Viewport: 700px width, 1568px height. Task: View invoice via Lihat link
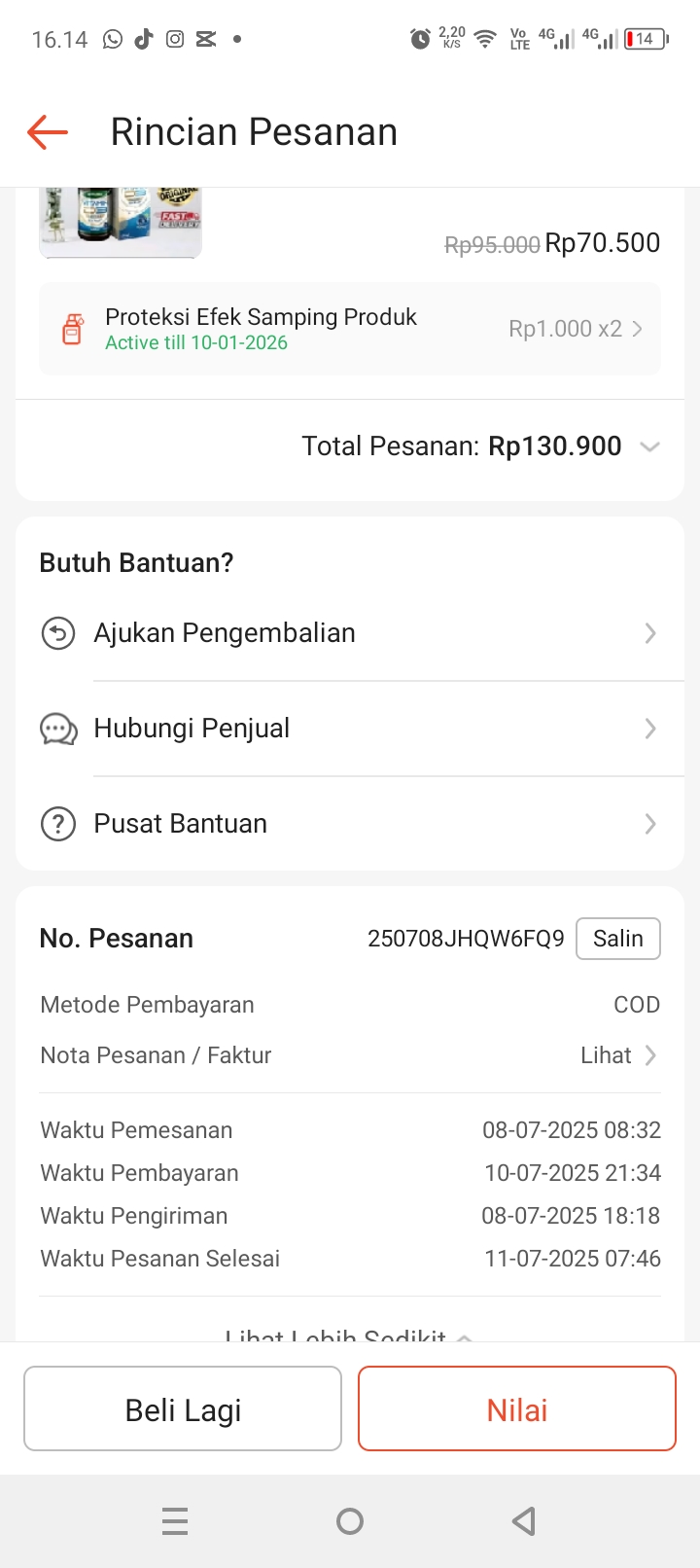click(x=617, y=1055)
